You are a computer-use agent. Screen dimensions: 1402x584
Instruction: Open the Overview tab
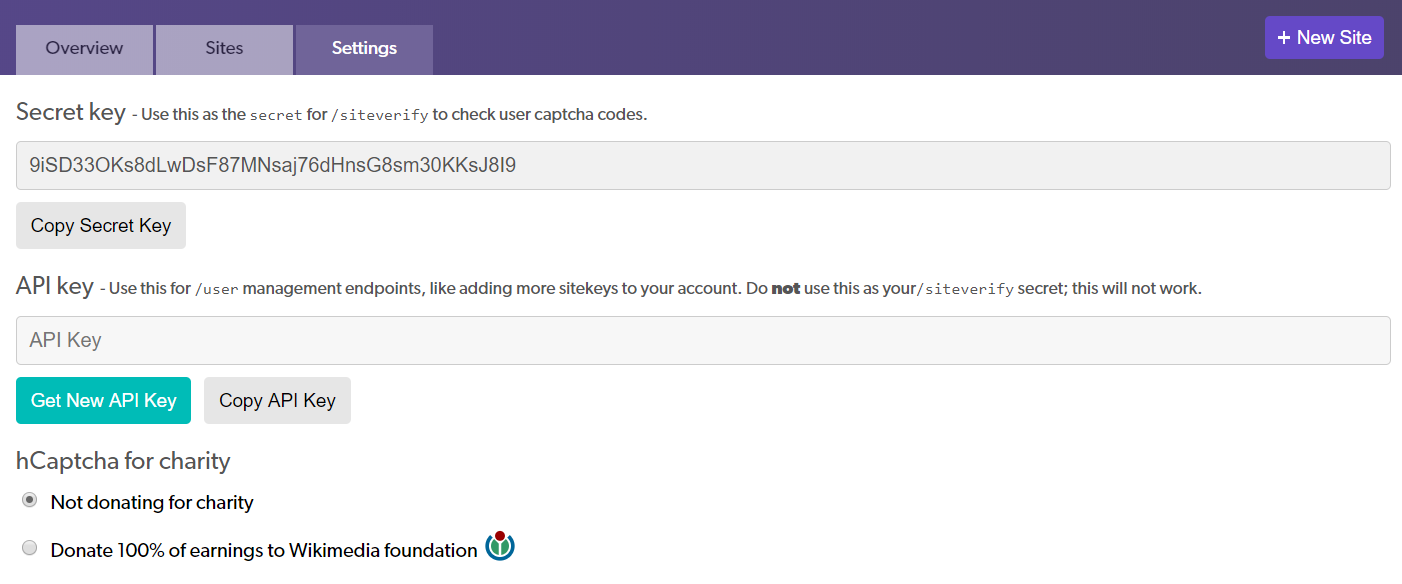pos(84,49)
